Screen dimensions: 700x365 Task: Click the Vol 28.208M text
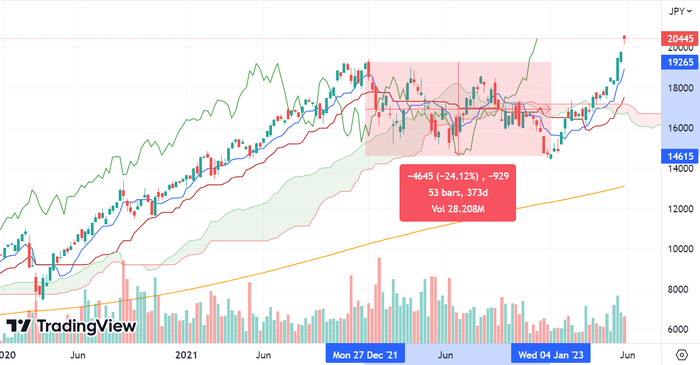(x=458, y=209)
